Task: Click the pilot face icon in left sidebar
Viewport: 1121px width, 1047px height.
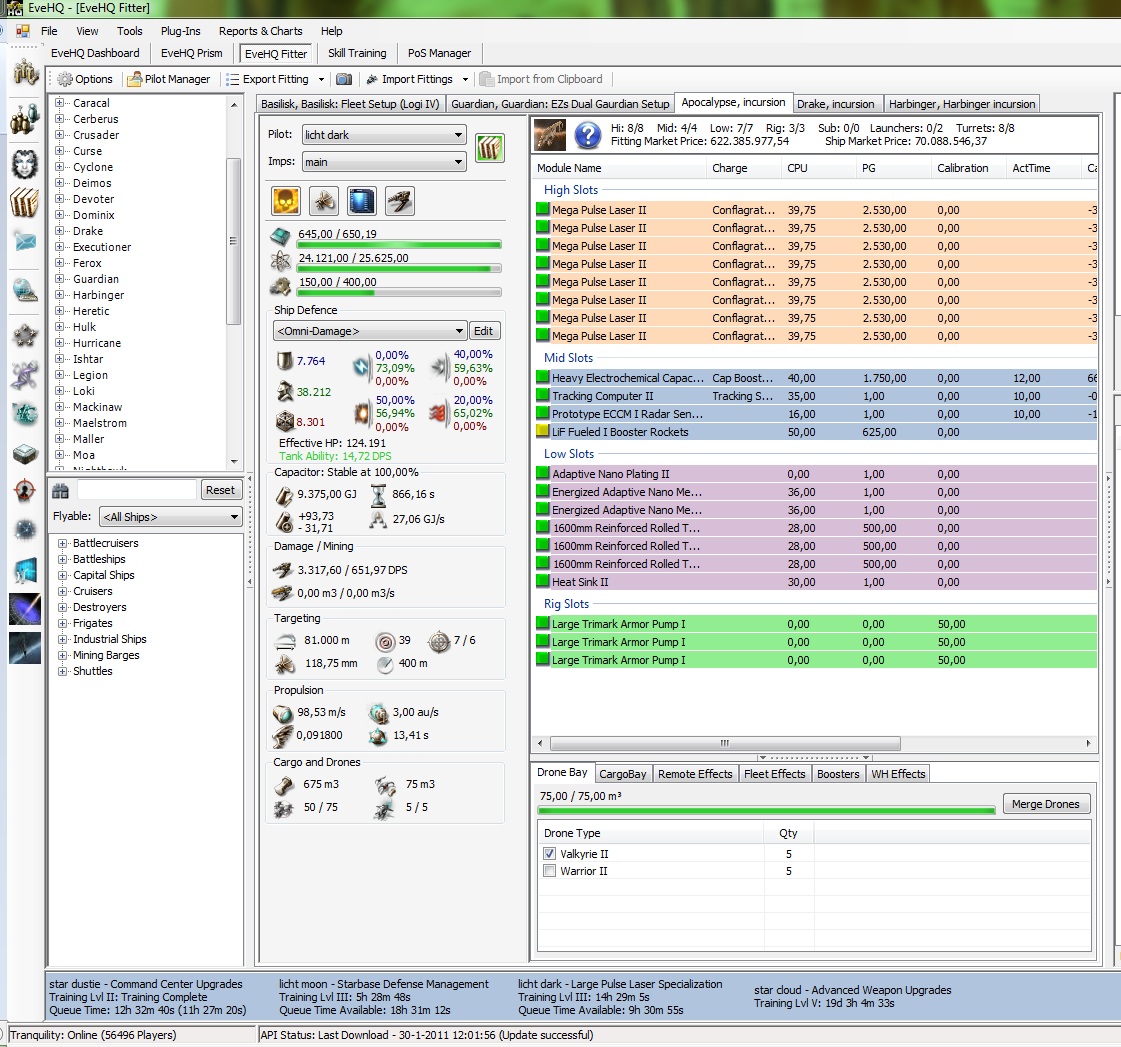Action: (x=24, y=164)
